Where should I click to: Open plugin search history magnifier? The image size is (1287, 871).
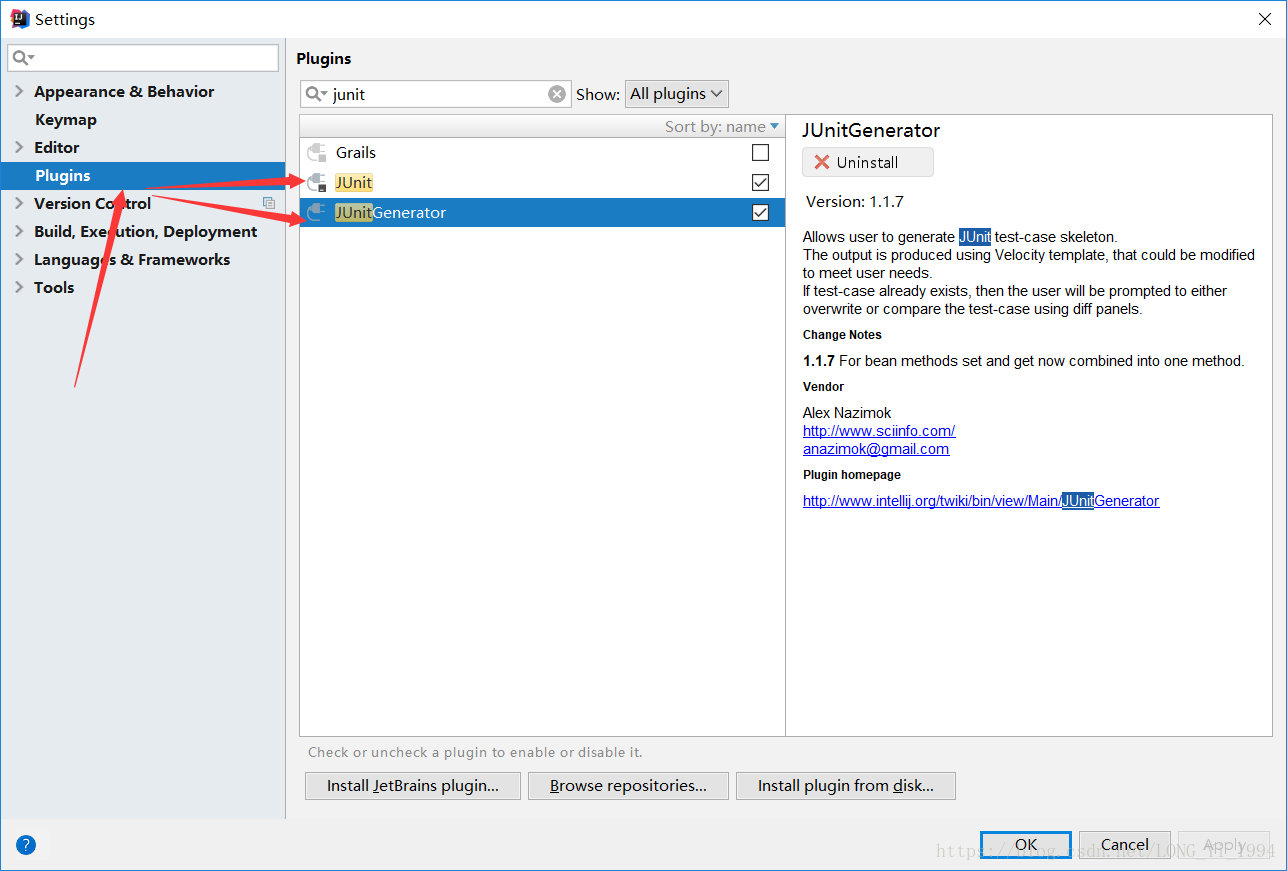(316, 94)
